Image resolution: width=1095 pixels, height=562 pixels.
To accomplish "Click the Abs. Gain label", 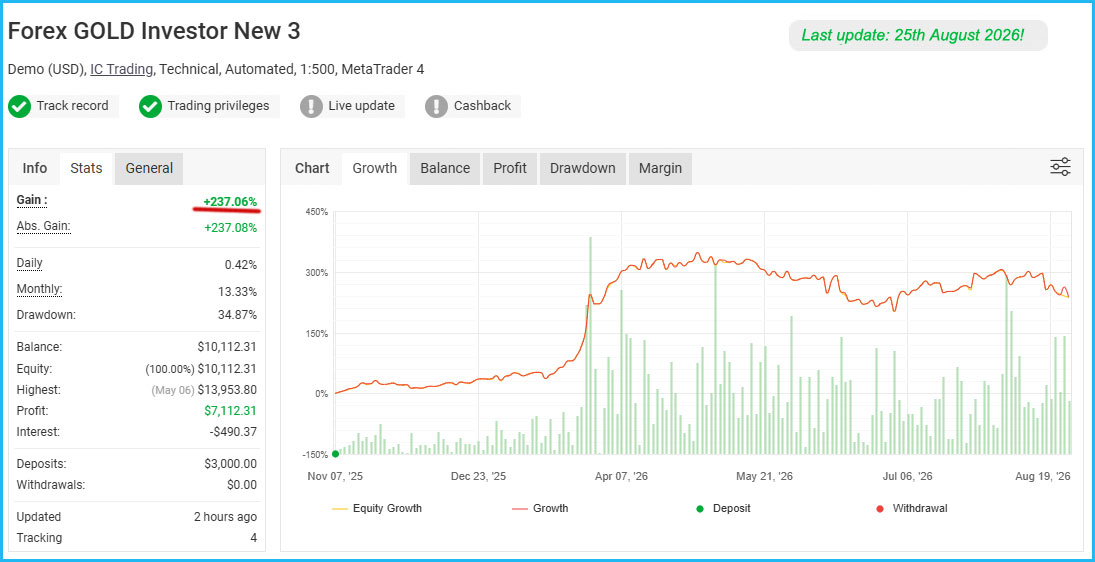I will (x=43, y=226).
